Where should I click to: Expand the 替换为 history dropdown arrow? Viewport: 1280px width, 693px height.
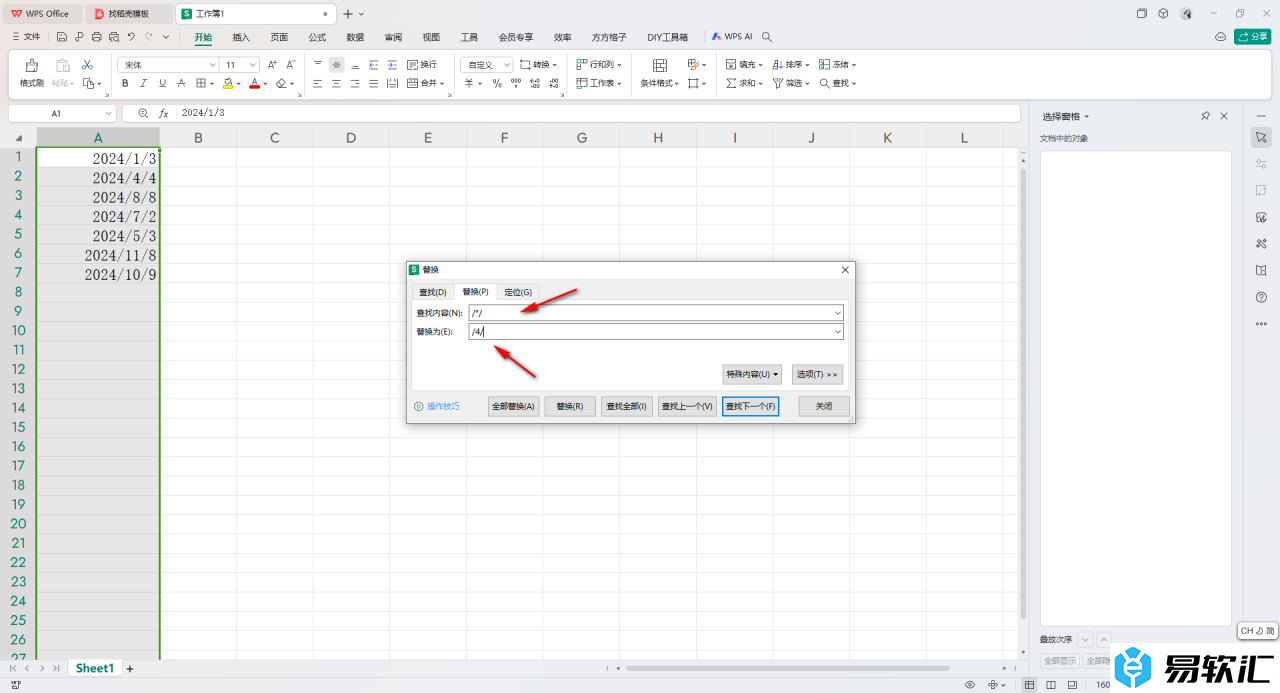tap(837, 332)
